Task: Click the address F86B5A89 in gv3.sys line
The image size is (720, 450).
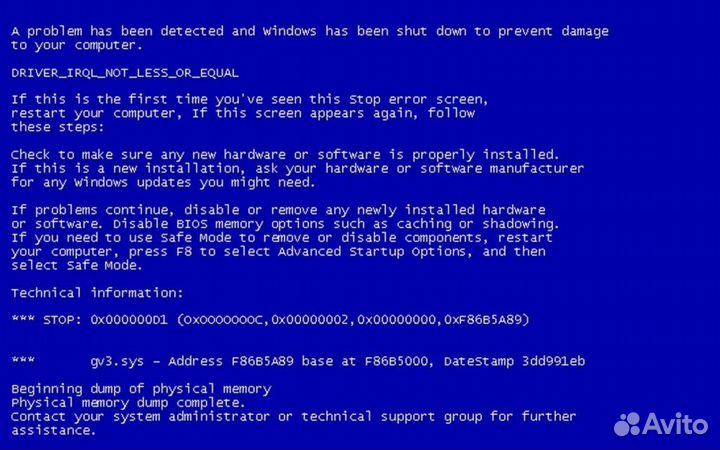Action: [x=262, y=361]
